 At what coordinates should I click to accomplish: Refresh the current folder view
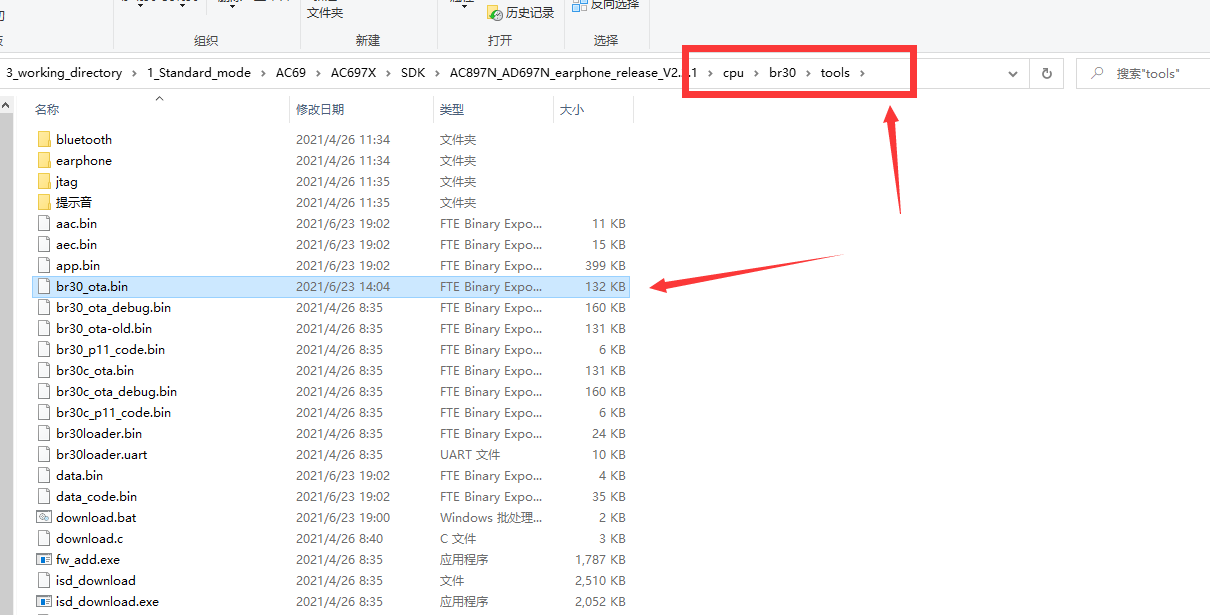coord(1046,73)
